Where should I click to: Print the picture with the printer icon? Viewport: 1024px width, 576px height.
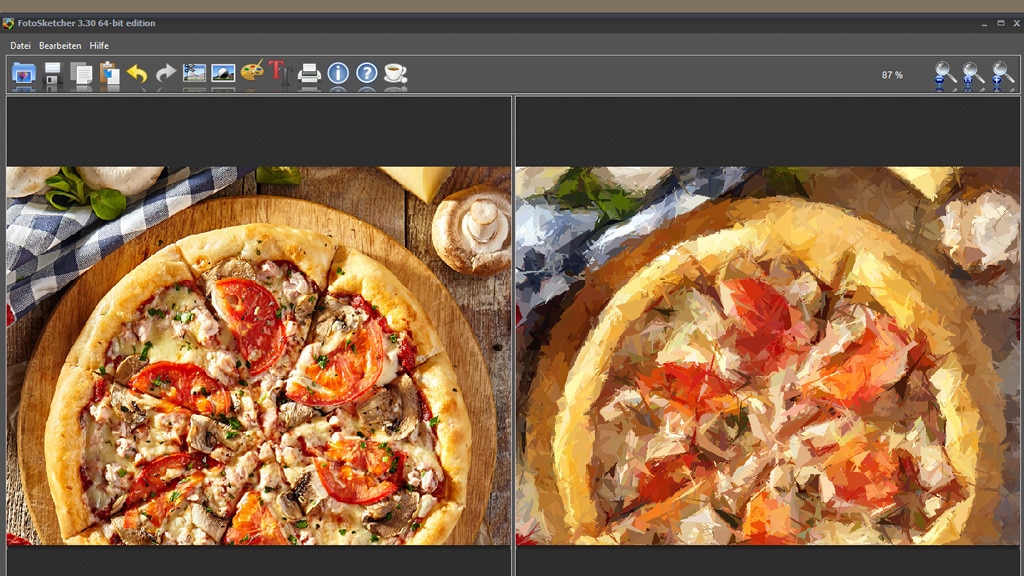309,73
